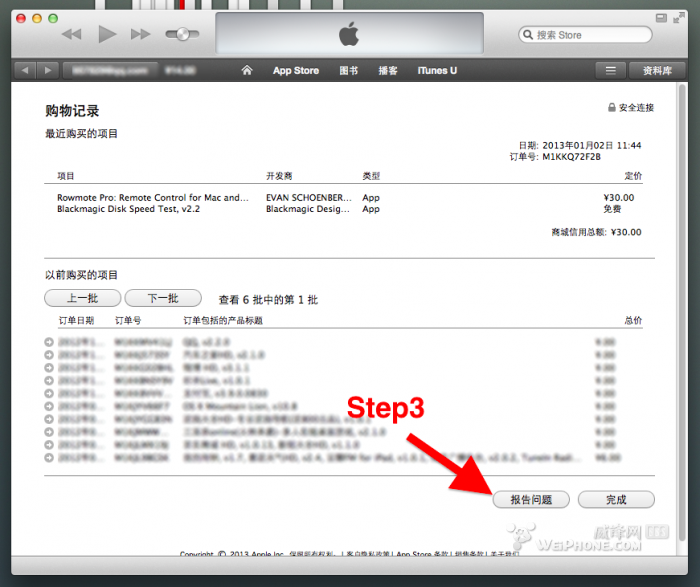Click order number M1KKQ72F2B
This screenshot has width=700, height=587.
tap(571, 157)
